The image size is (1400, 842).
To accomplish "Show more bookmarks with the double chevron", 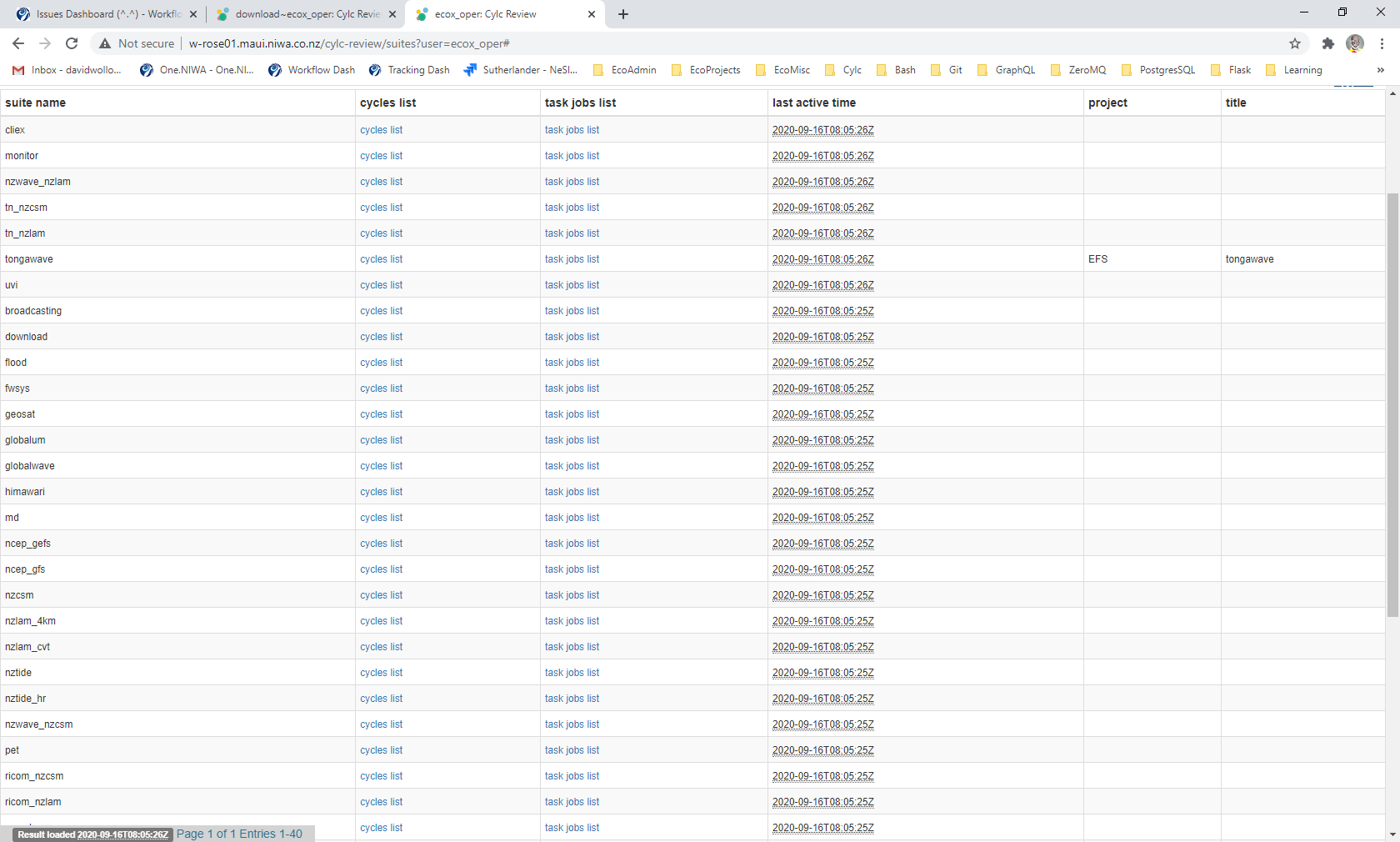I will tap(1381, 70).
